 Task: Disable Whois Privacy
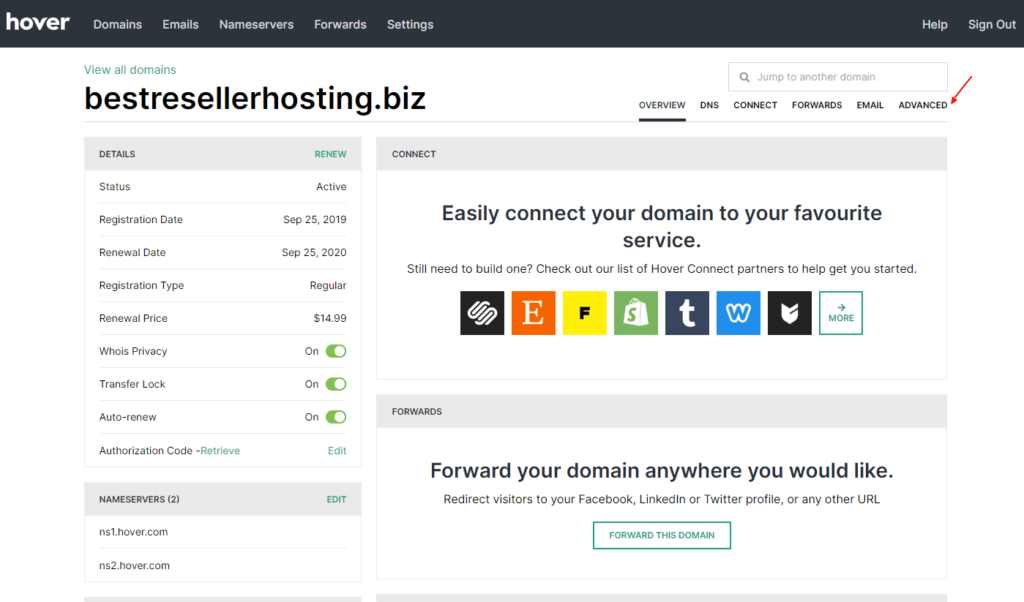[335, 351]
